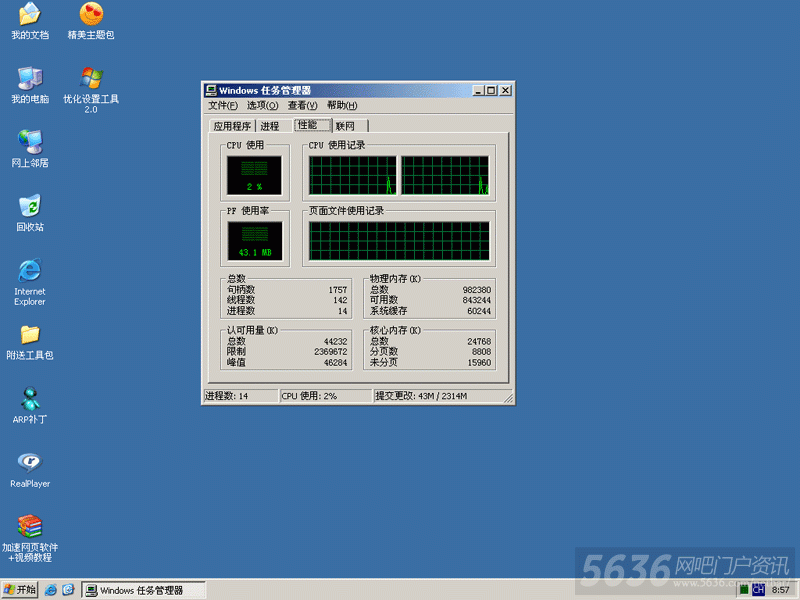The width and height of the screenshot is (800, 600).
Task: Open the 帮助(H) menu
Action: pyautogui.click(x=342, y=106)
